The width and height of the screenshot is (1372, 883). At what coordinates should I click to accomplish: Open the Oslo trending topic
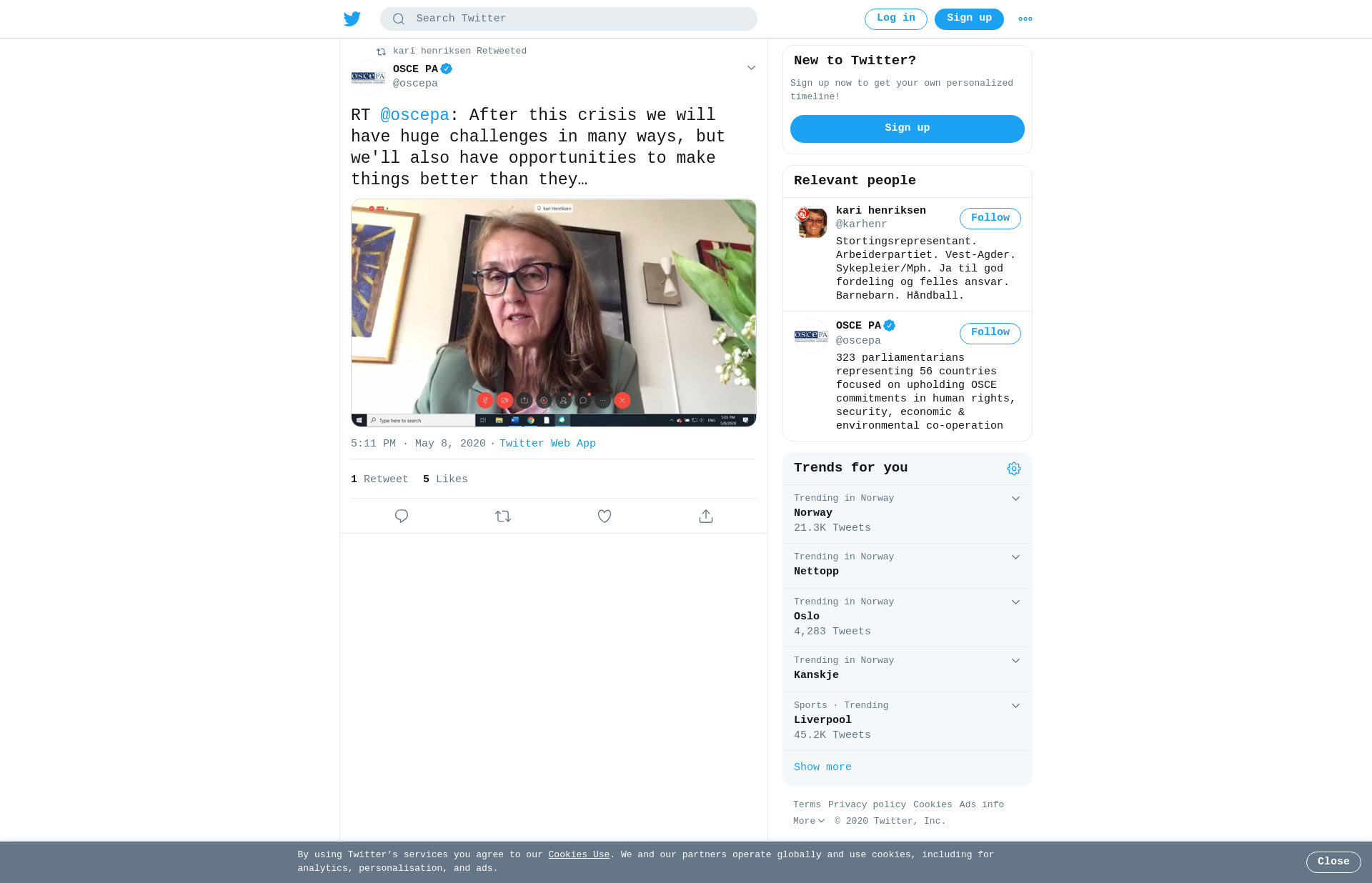coord(908,617)
